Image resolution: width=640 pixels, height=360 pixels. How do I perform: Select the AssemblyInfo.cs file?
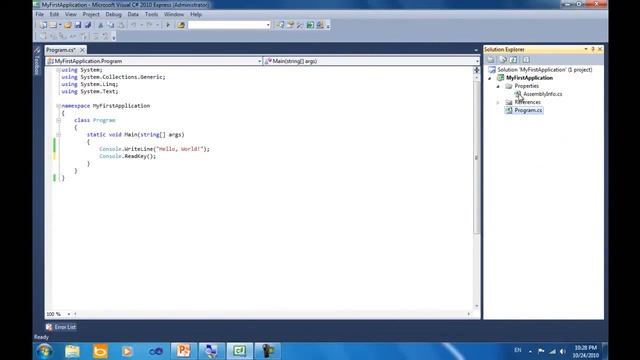click(538, 94)
